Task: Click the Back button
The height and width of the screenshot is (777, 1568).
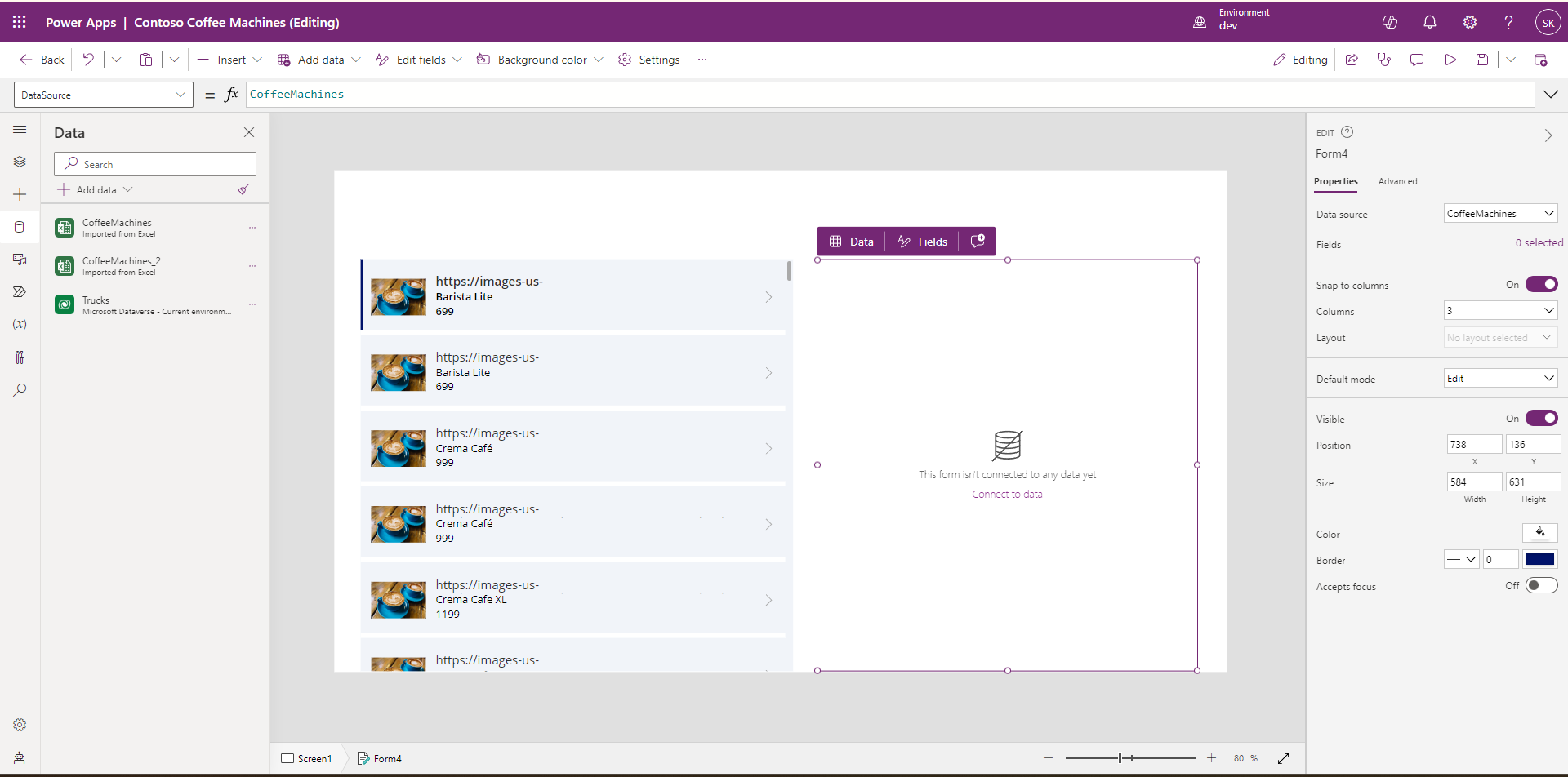Action: 42,60
